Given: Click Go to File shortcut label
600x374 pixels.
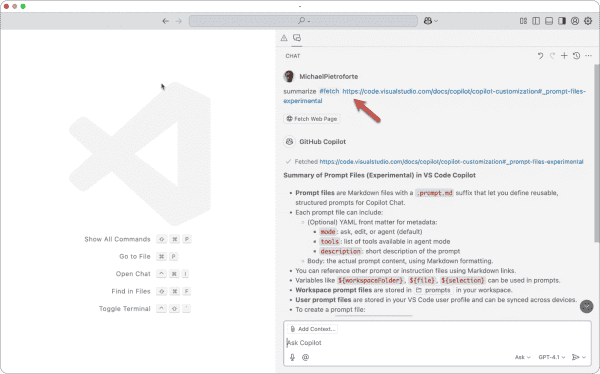Looking at the screenshot, I should 135,256.
